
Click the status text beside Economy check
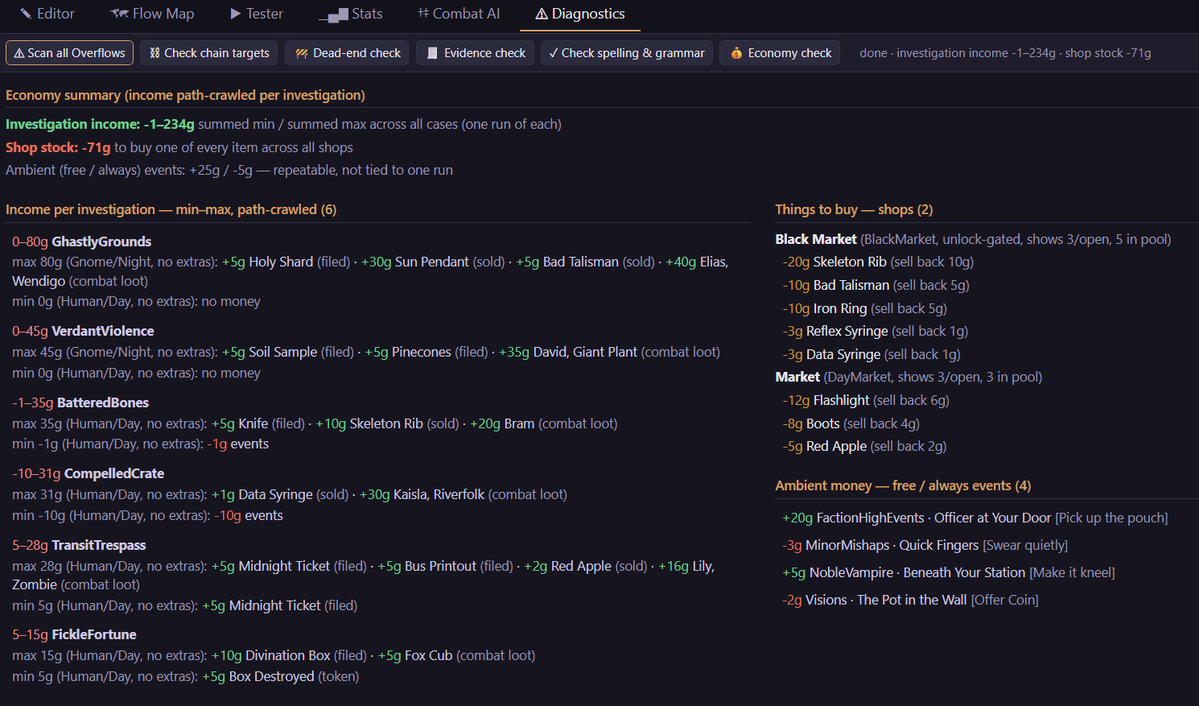pyautogui.click(x=1005, y=53)
